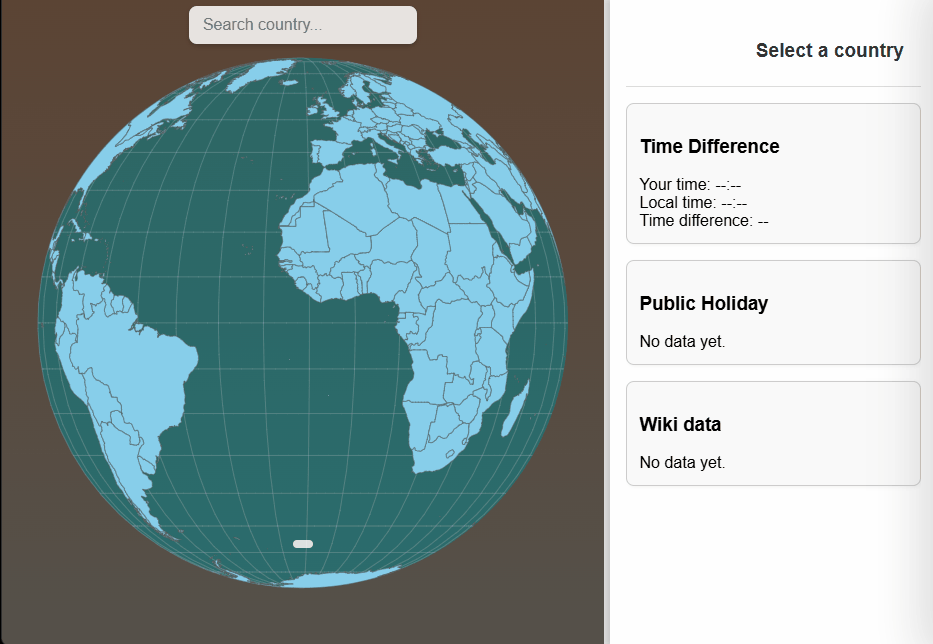933x644 pixels.
Task: Click the divider between globe and panel
Action: tap(607, 322)
